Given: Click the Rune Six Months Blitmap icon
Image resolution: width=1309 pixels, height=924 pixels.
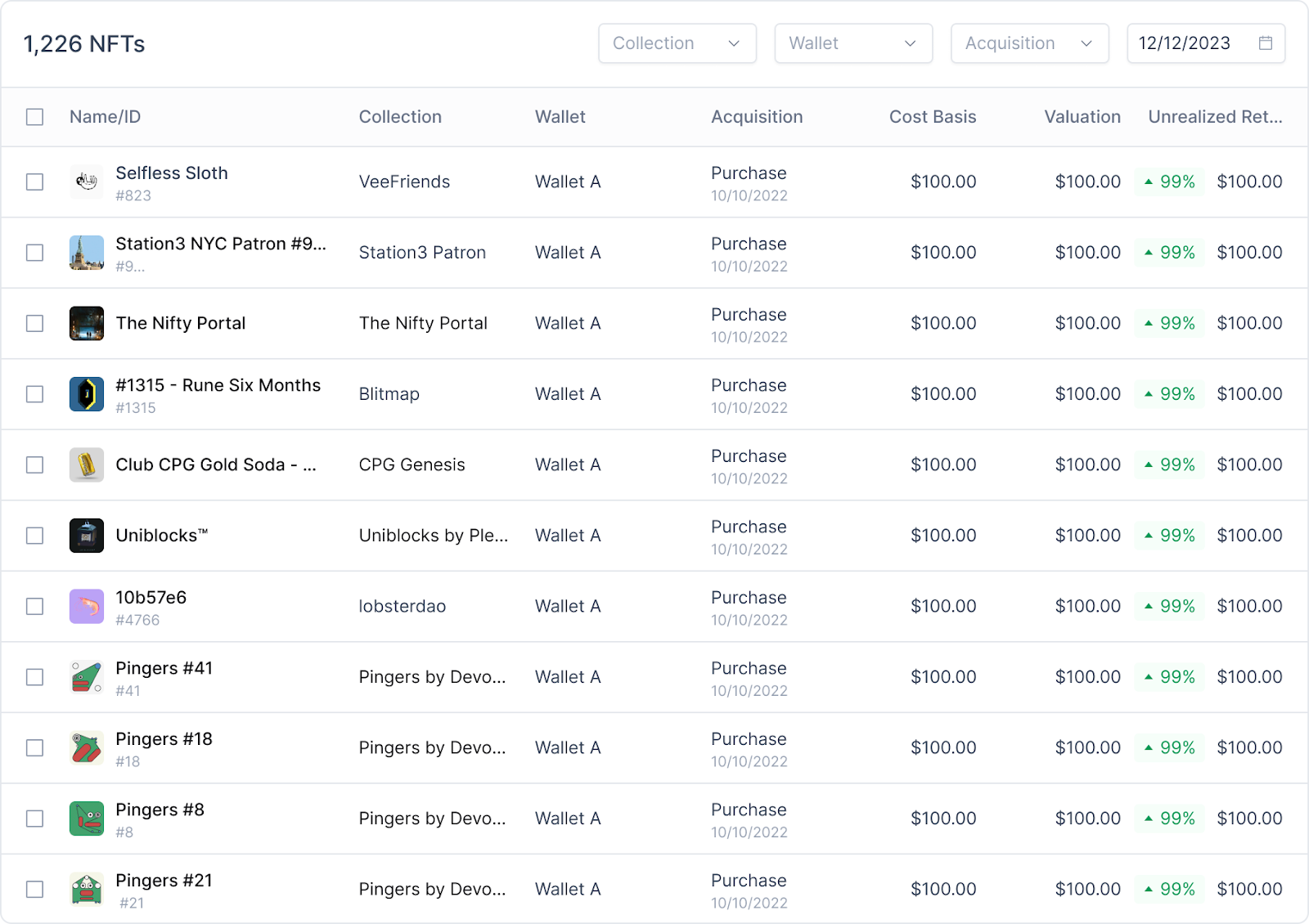Looking at the screenshot, I should coord(87,394).
